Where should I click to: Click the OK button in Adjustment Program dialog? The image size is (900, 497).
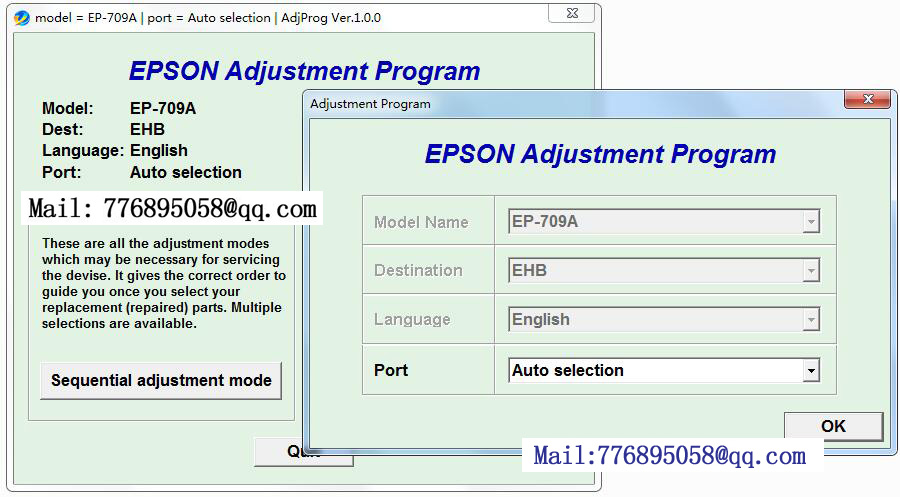pos(833,426)
